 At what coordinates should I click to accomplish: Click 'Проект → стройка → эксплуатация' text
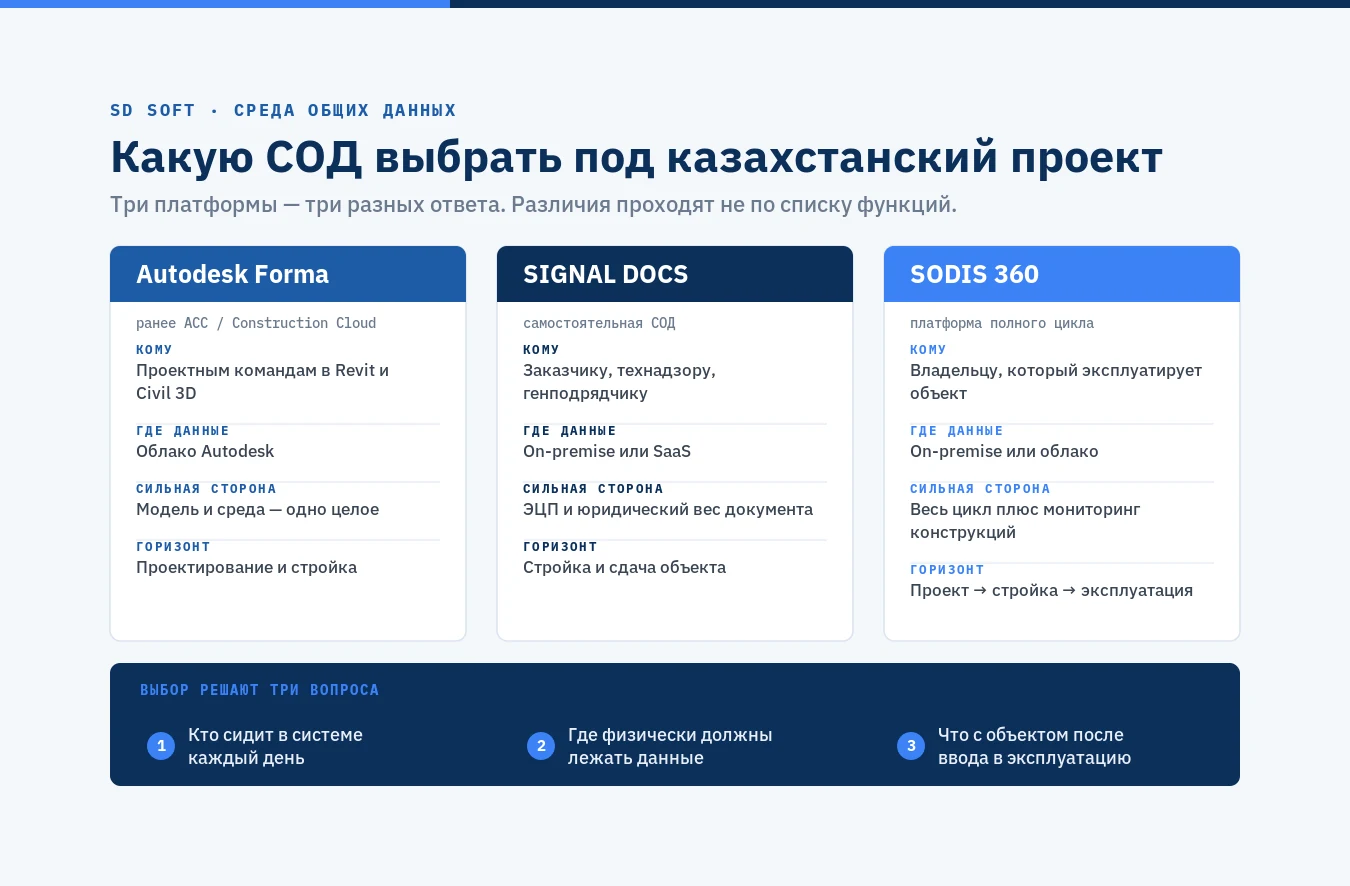[x=1051, y=590]
